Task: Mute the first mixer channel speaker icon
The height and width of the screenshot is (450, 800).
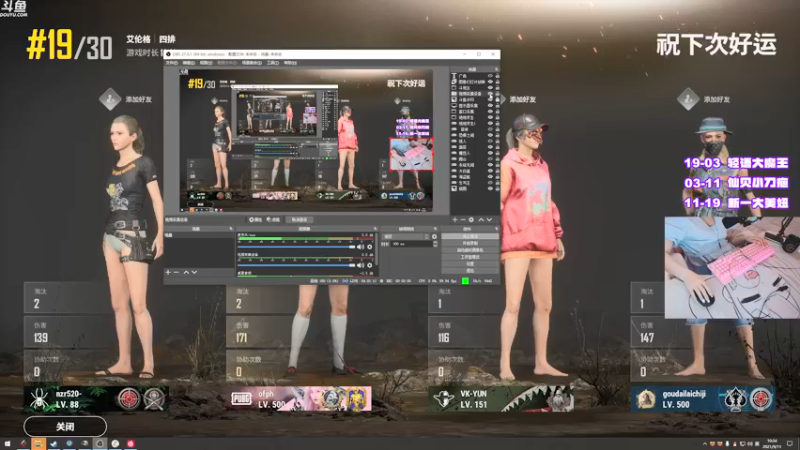Action: (360, 246)
